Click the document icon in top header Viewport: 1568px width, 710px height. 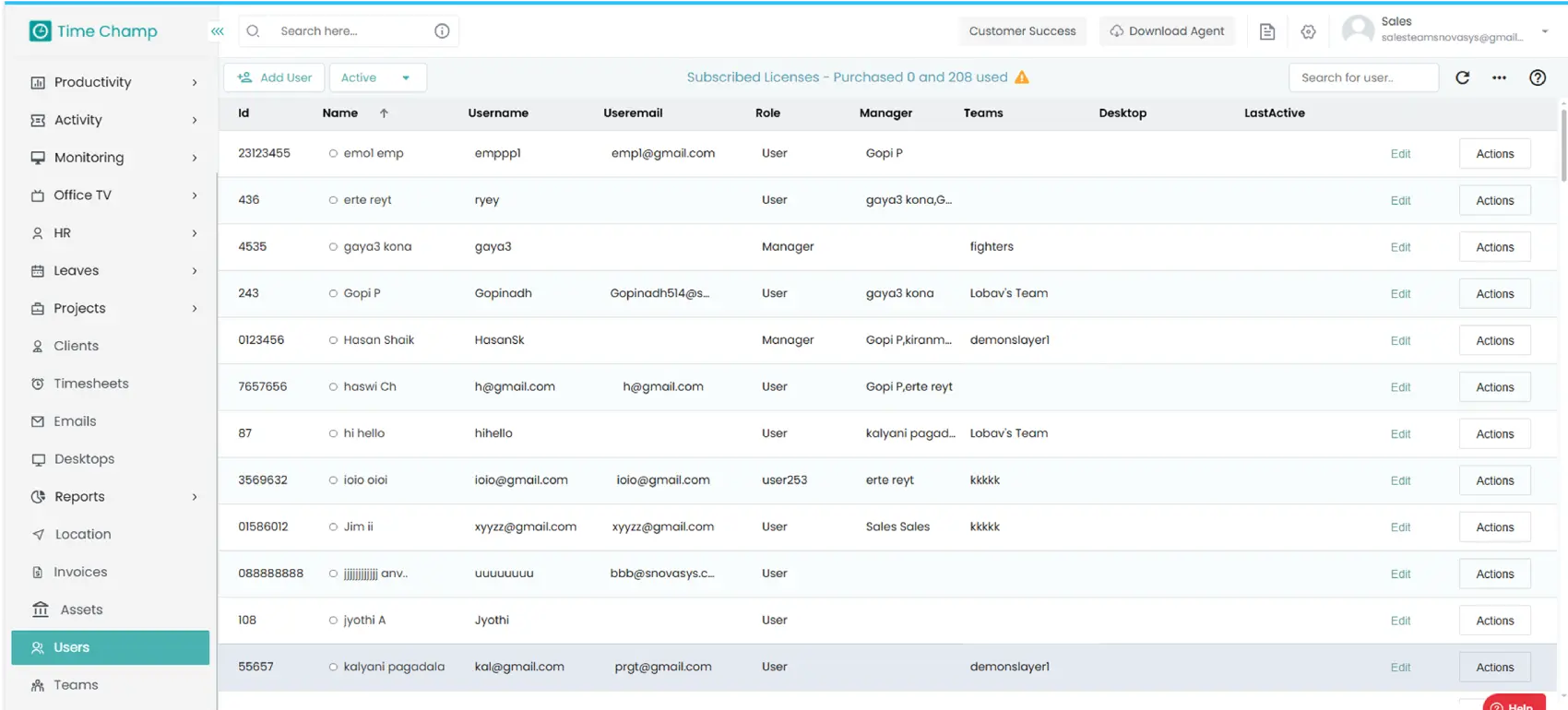pos(1267,31)
